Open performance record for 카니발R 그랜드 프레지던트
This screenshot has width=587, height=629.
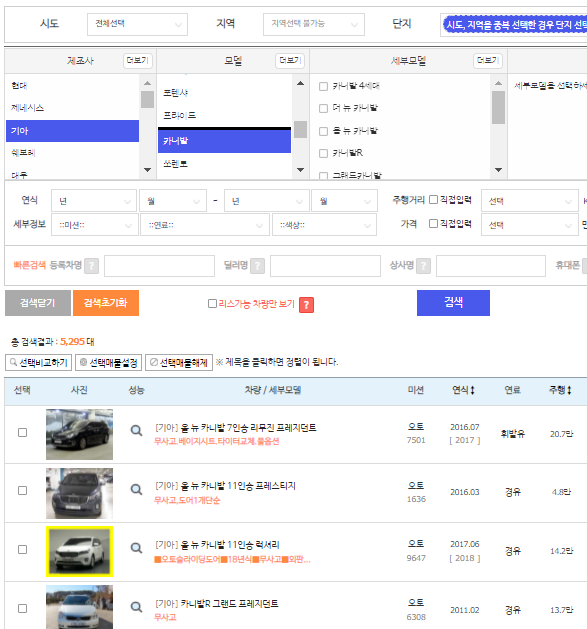[x=136, y=607]
